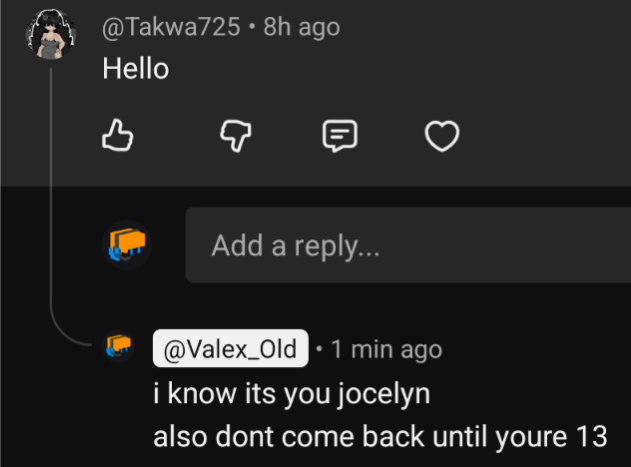
Task: Open the small Valex_Old avatar
Action: point(119,347)
